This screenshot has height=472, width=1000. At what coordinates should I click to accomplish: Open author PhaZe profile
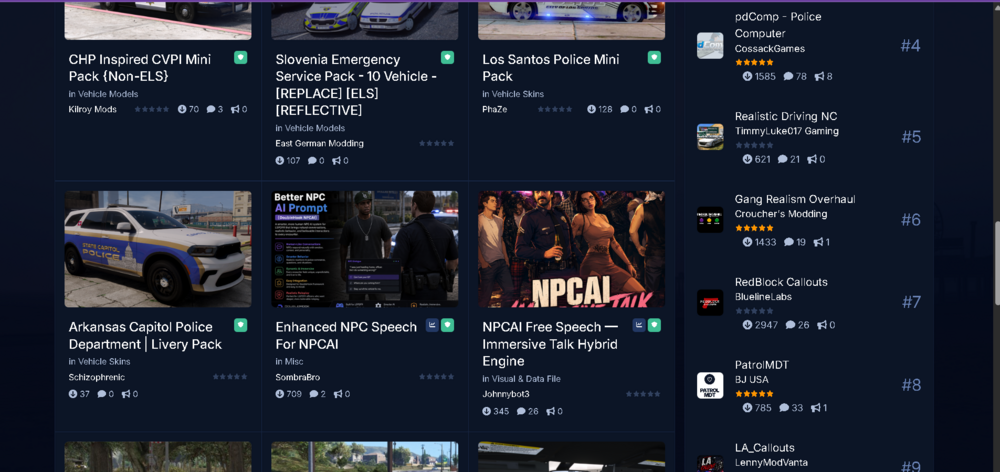click(x=494, y=109)
